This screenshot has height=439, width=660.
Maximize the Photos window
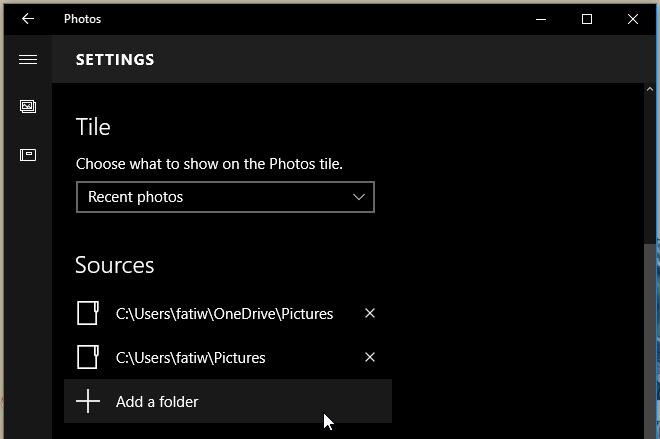point(587,19)
